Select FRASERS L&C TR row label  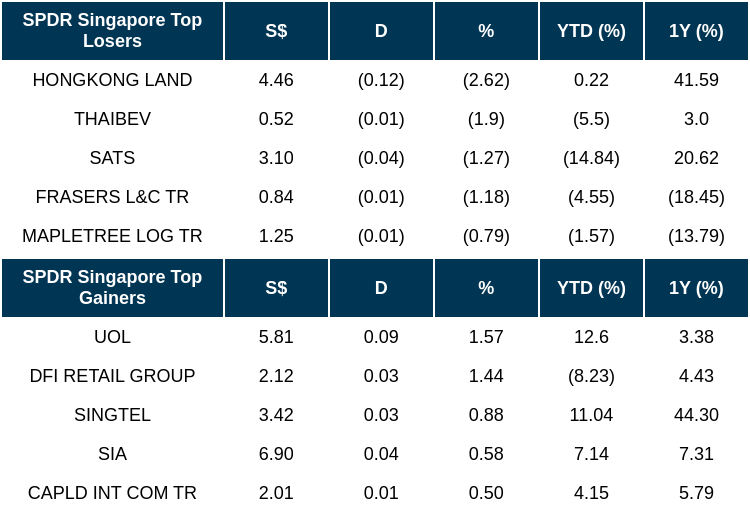(112, 197)
